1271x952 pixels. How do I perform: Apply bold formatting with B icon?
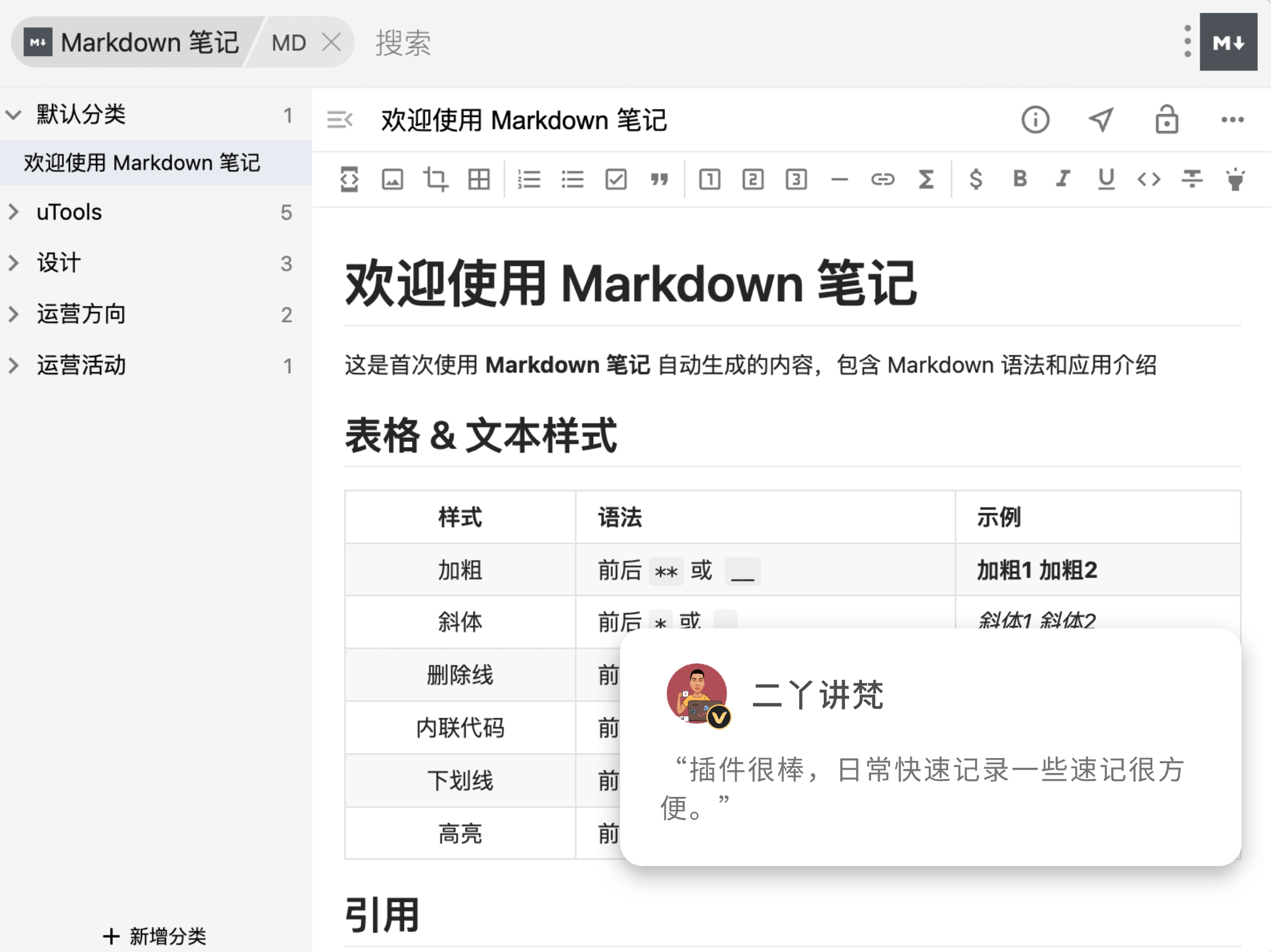tap(1020, 179)
